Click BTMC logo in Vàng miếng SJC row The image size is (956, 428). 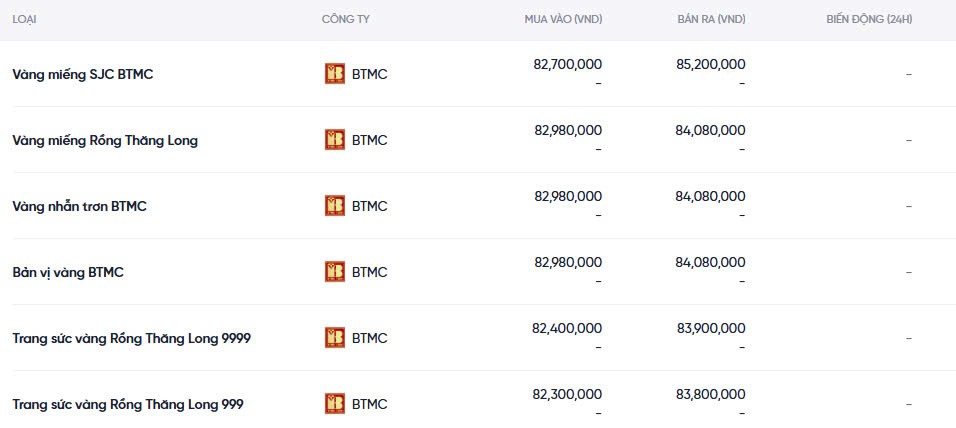click(x=335, y=74)
